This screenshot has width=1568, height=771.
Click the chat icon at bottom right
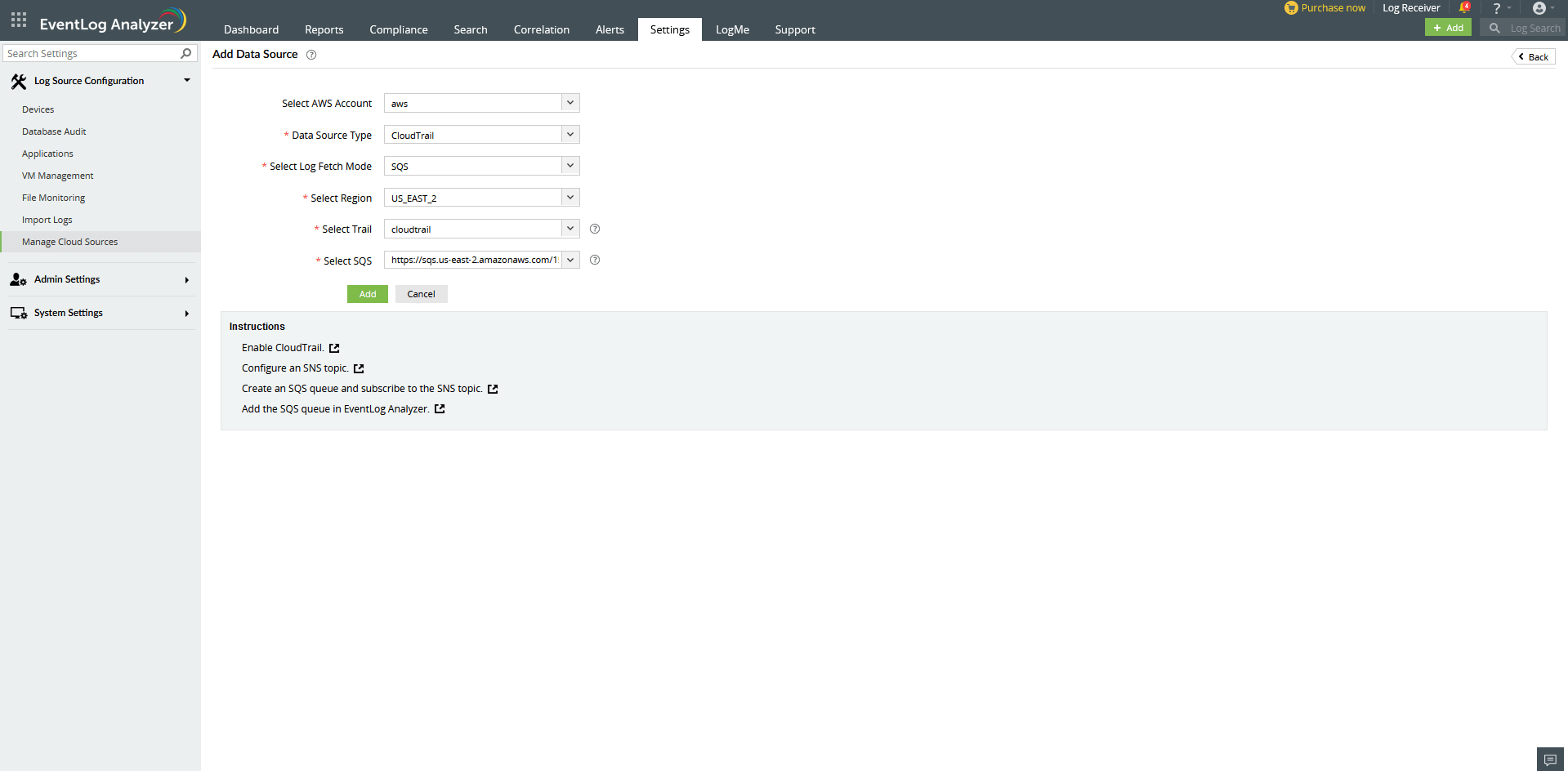tap(1549, 759)
